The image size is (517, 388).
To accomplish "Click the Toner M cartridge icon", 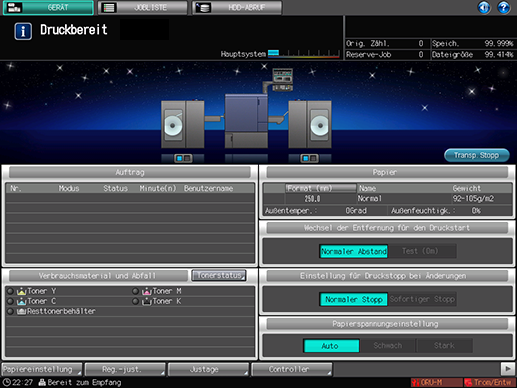I will (147, 291).
